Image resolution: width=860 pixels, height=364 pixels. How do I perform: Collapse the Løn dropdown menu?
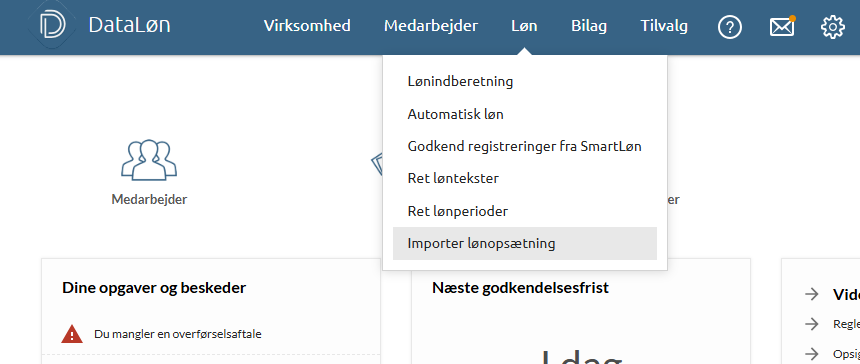pyautogui.click(x=524, y=26)
